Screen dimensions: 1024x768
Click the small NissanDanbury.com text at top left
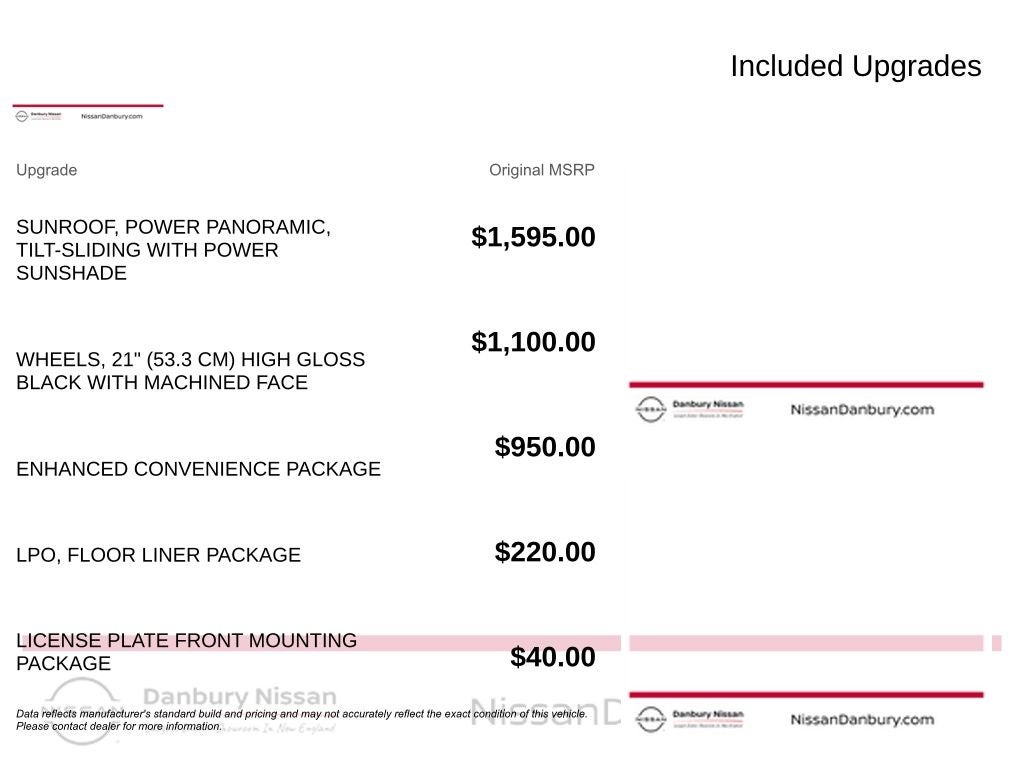112,116
